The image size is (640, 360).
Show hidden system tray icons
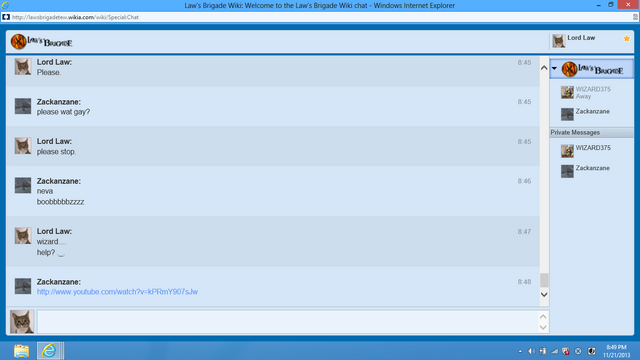point(520,351)
